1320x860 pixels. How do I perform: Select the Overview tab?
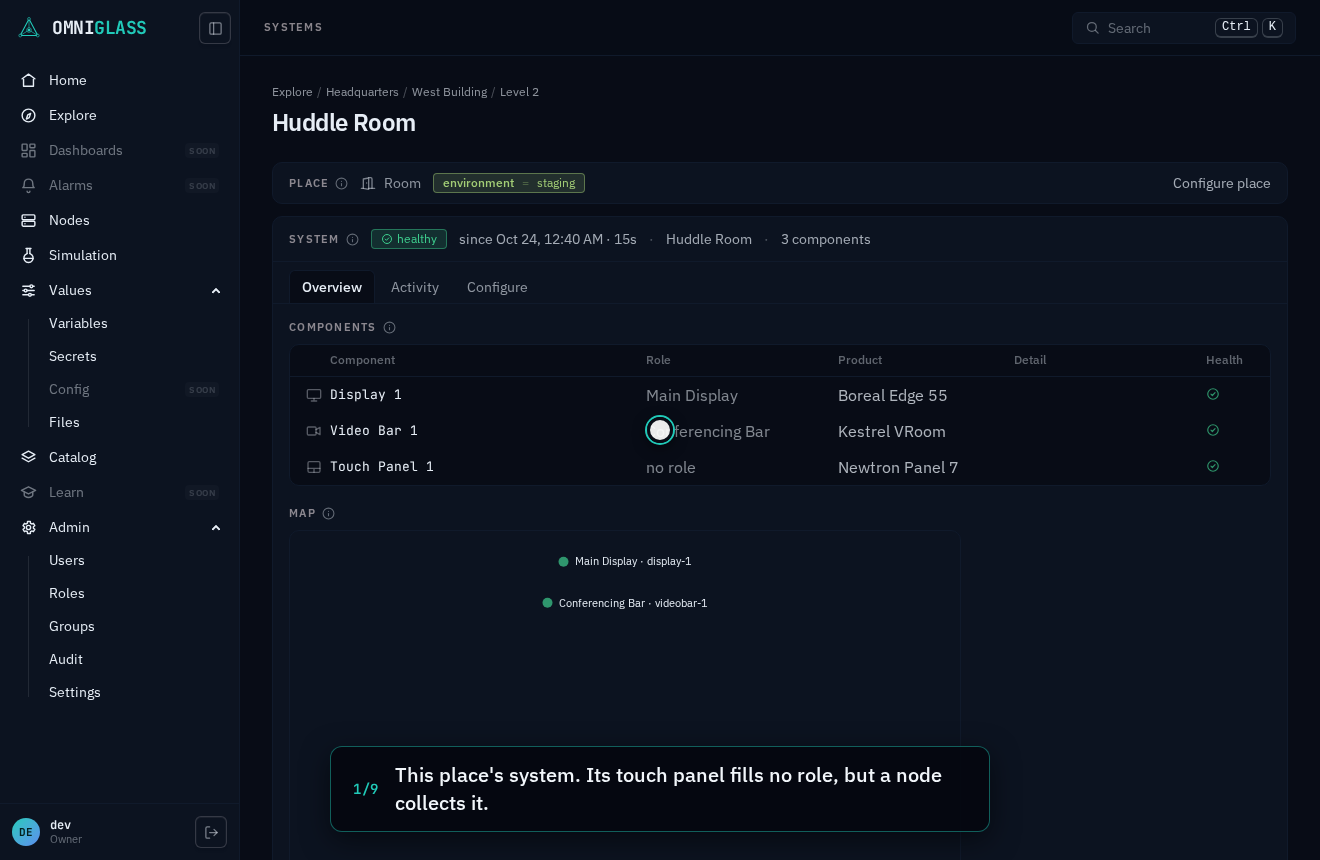click(332, 287)
